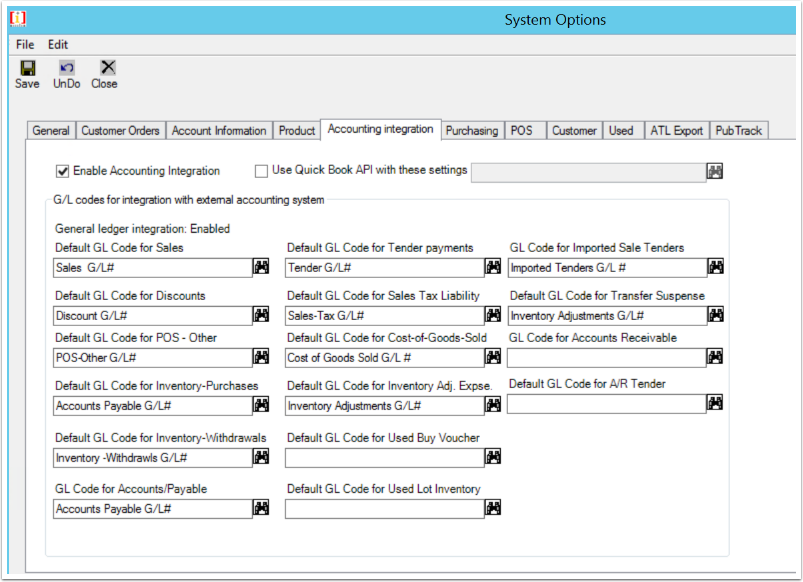Click the empty Used Lot Inventory GL field
Screen dimensions: 803x582
[x=385, y=509]
